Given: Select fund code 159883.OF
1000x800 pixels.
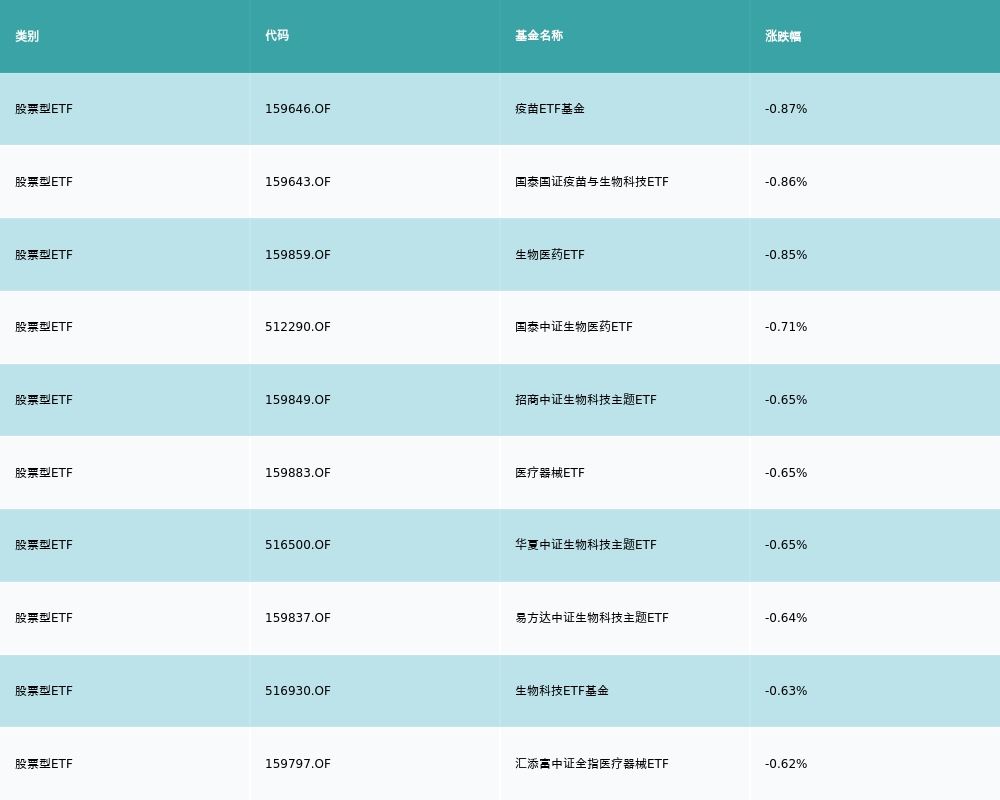Looking at the screenshot, I should coord(298,473).
